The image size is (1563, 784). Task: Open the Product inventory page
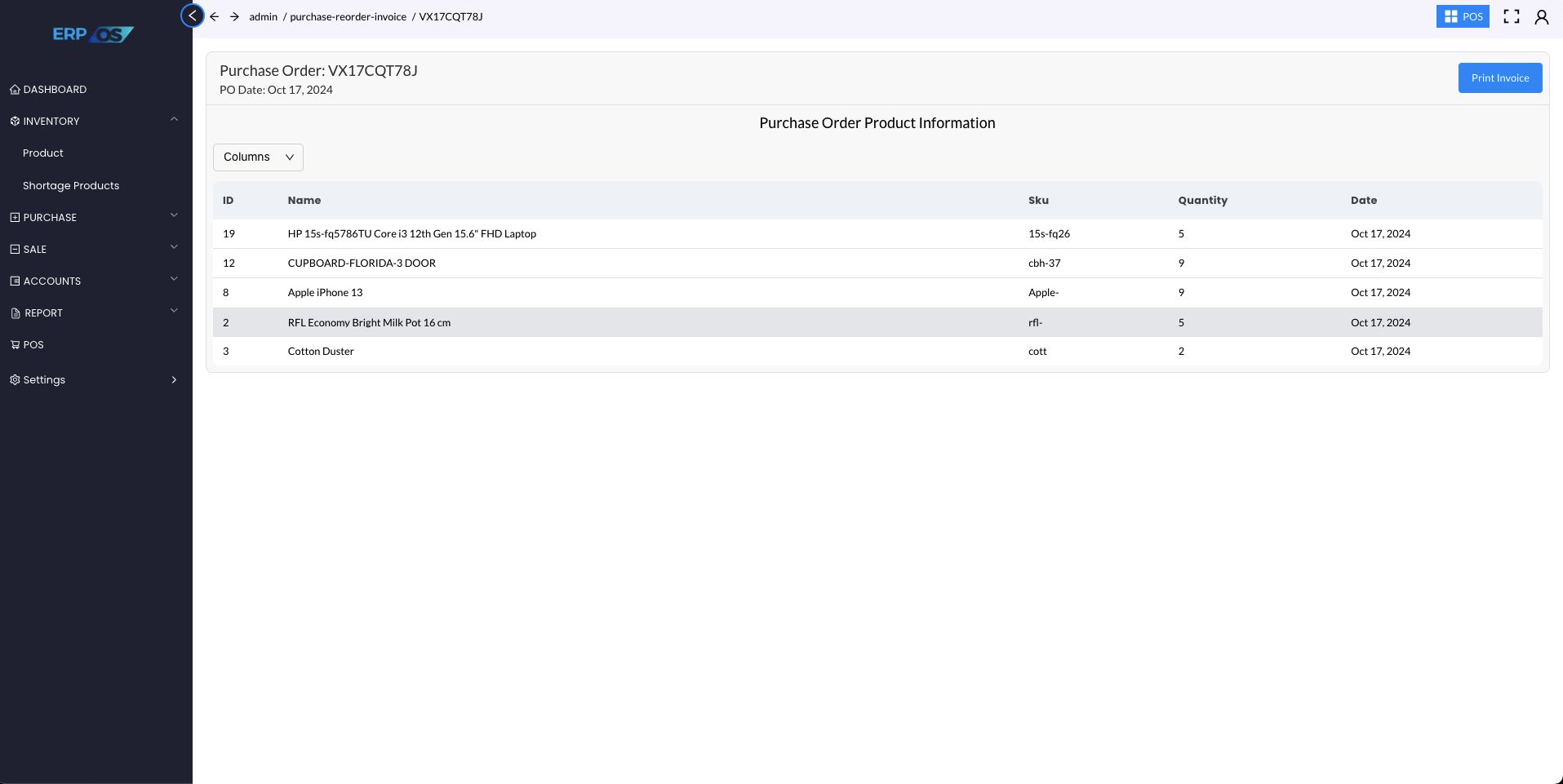43,153
